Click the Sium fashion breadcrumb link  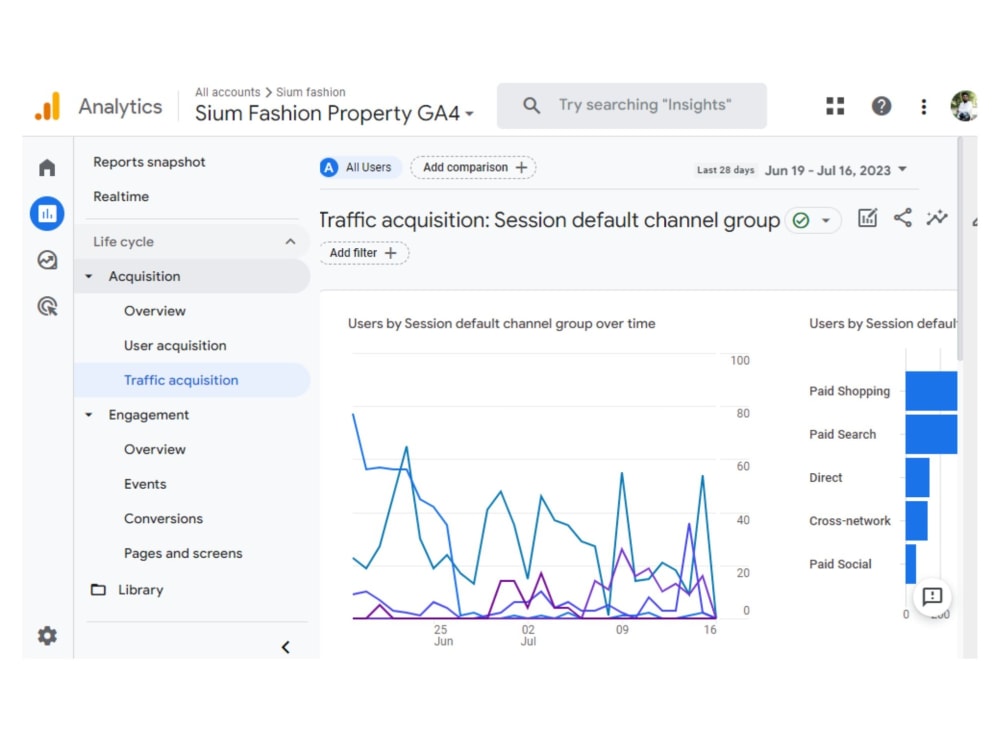pyautogui.click(x=311, y=92)
